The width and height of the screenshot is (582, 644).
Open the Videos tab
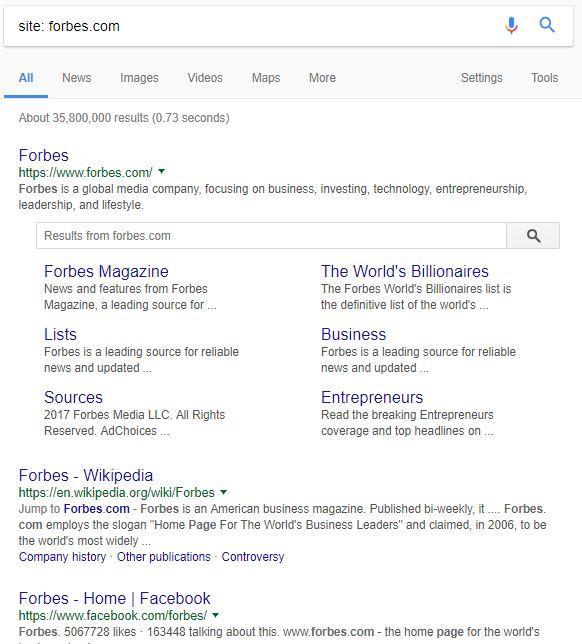click(205, 78)
